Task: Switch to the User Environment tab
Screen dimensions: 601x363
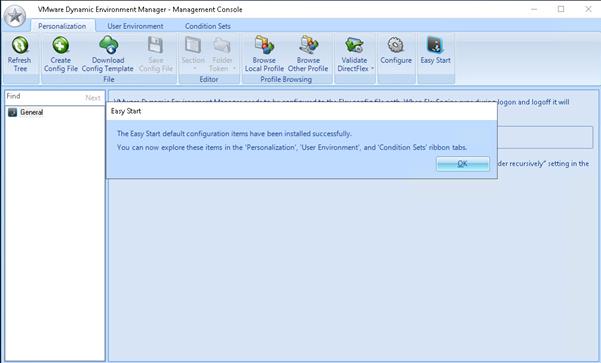Action: 135,26
